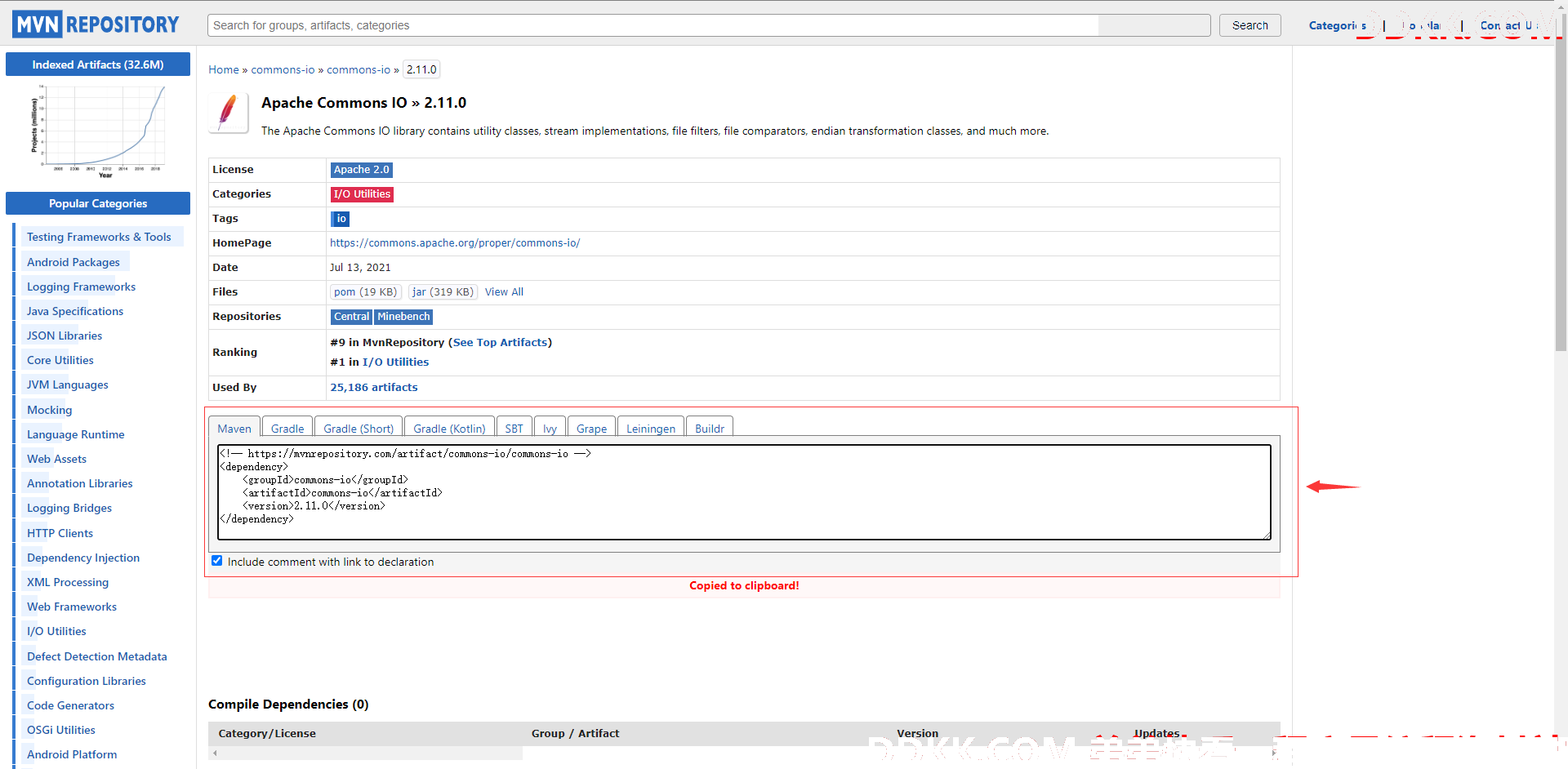Click the Indexed Artifacts (32.6M) header

98,64
